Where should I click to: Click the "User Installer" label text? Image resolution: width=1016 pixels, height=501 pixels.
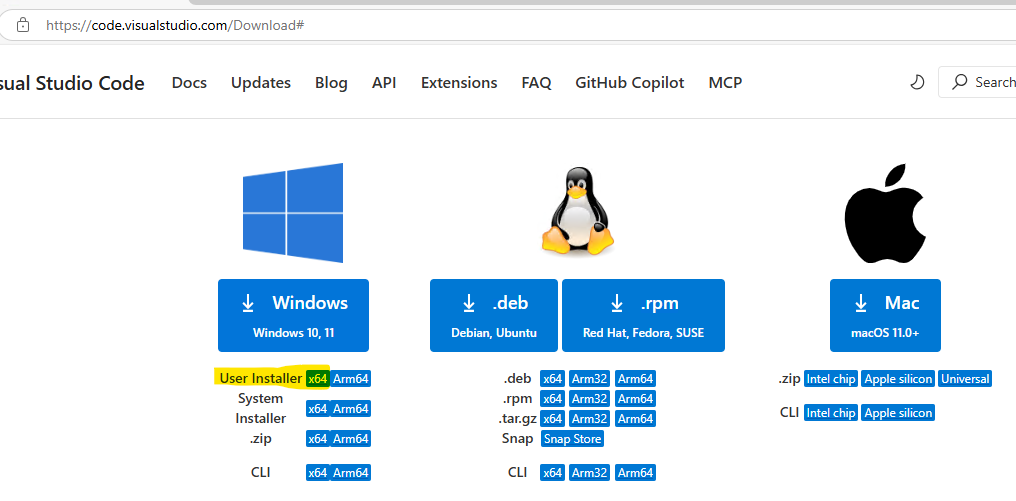pyautogui.click(x=261, y=379)
